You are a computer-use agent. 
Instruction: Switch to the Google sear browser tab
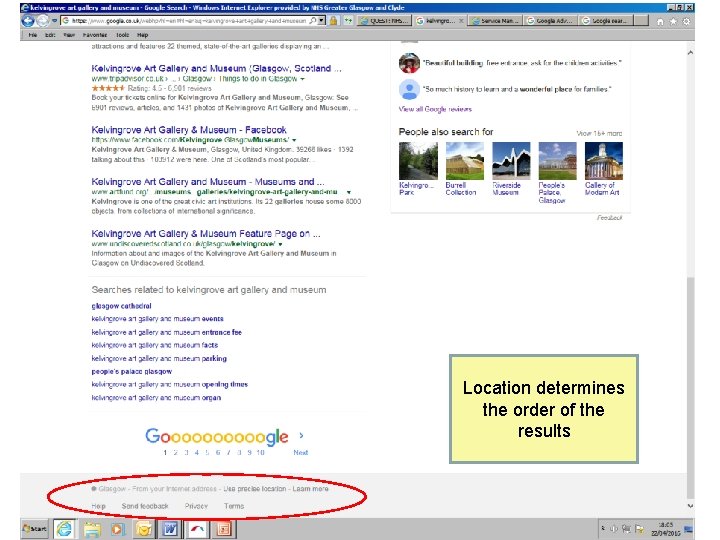point(606,21)
